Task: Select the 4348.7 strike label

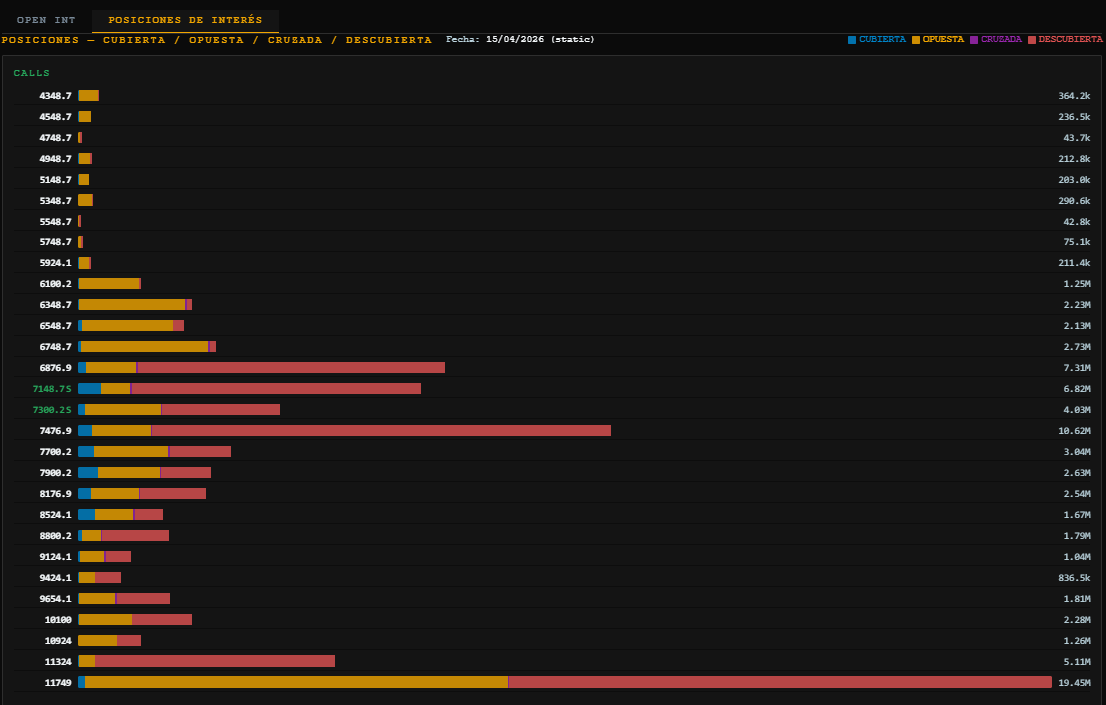Action: pyautogui.click(x=55, y=96)
